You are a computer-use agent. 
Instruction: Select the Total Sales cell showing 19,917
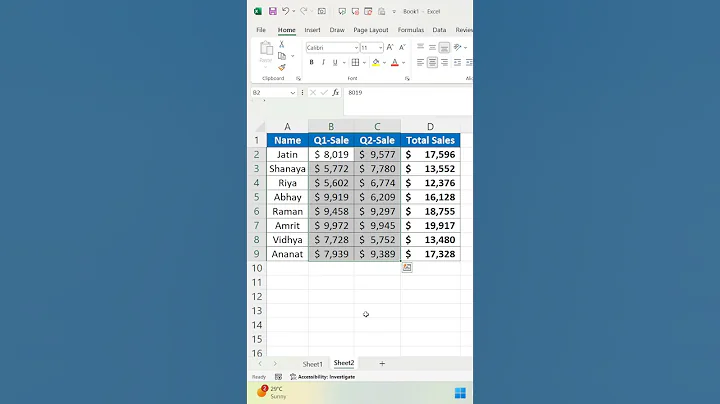tap(430, 225)
